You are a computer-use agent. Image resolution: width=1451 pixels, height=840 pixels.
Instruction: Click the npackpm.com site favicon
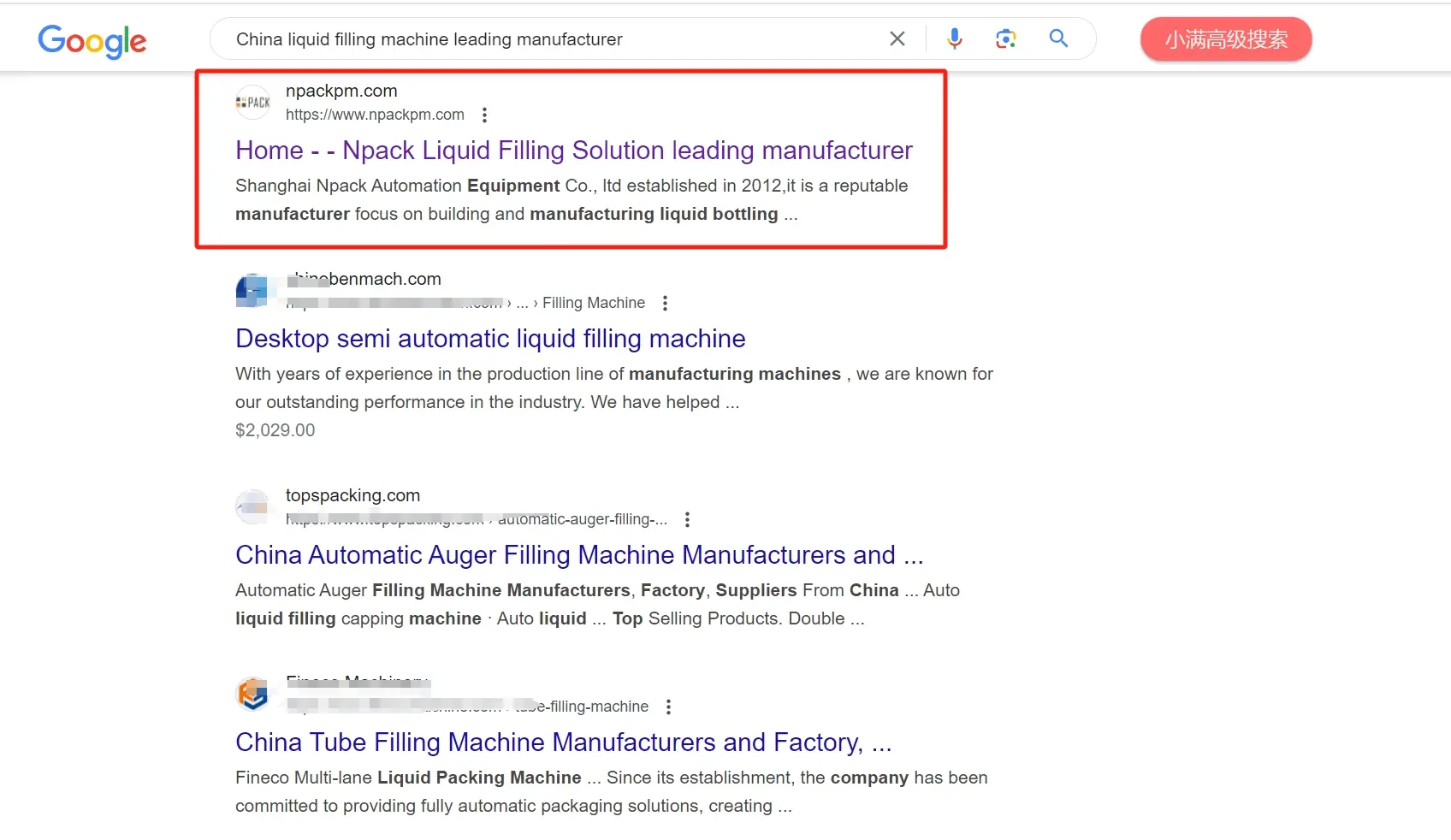252,102
